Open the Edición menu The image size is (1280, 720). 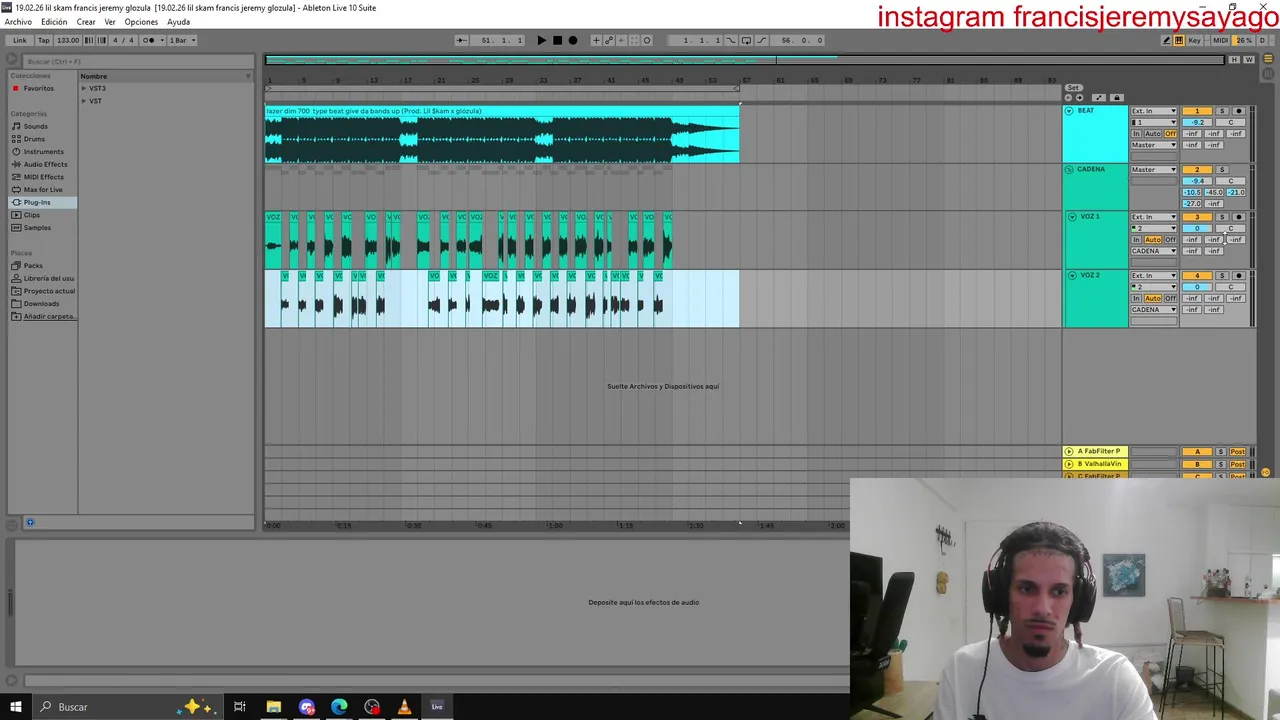[54, 22]
